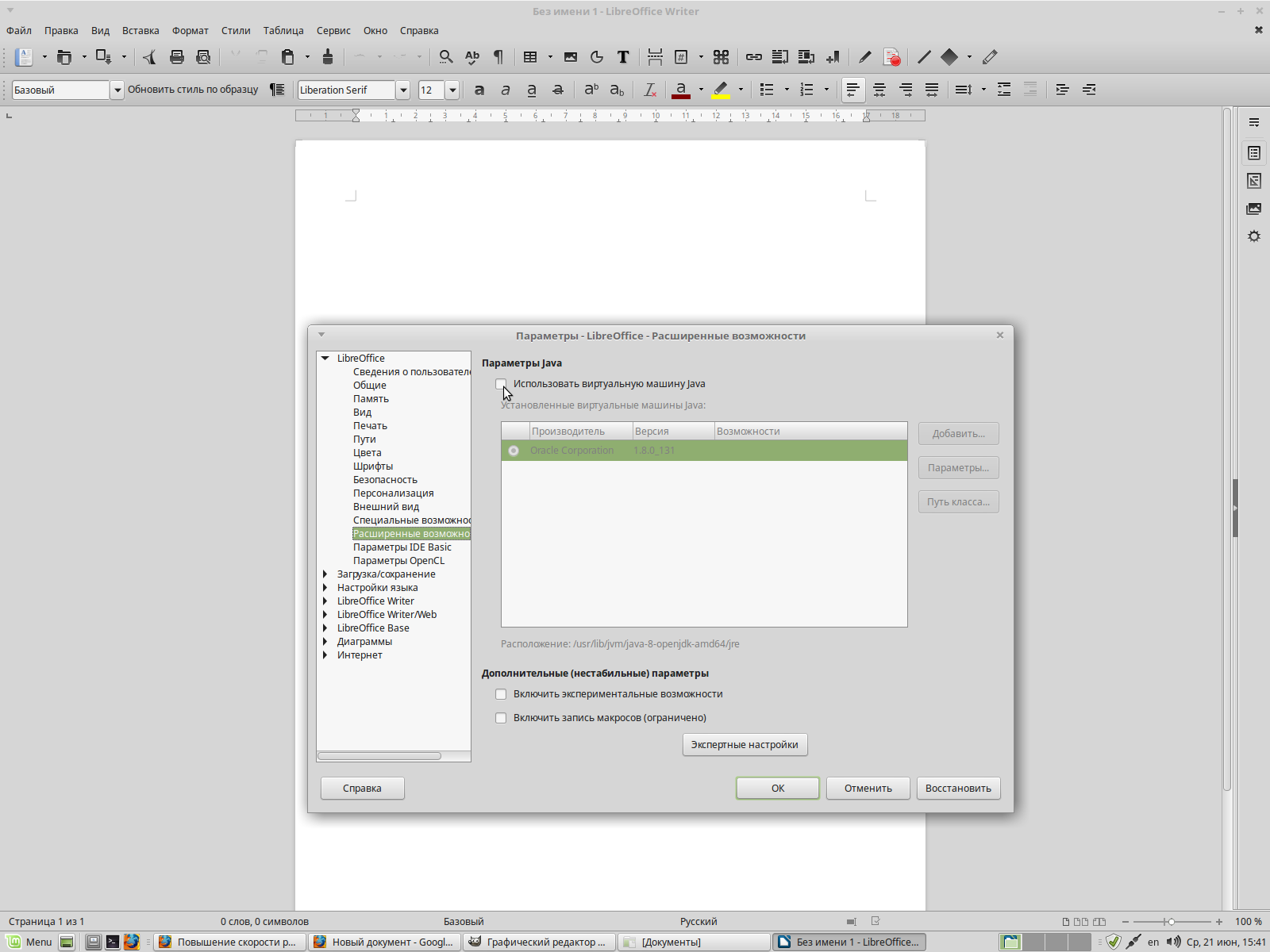Viewport: 1270px width, 952px height.
Task: Select the Oracle Corporation JRE radio button
Action: point(514,451)
